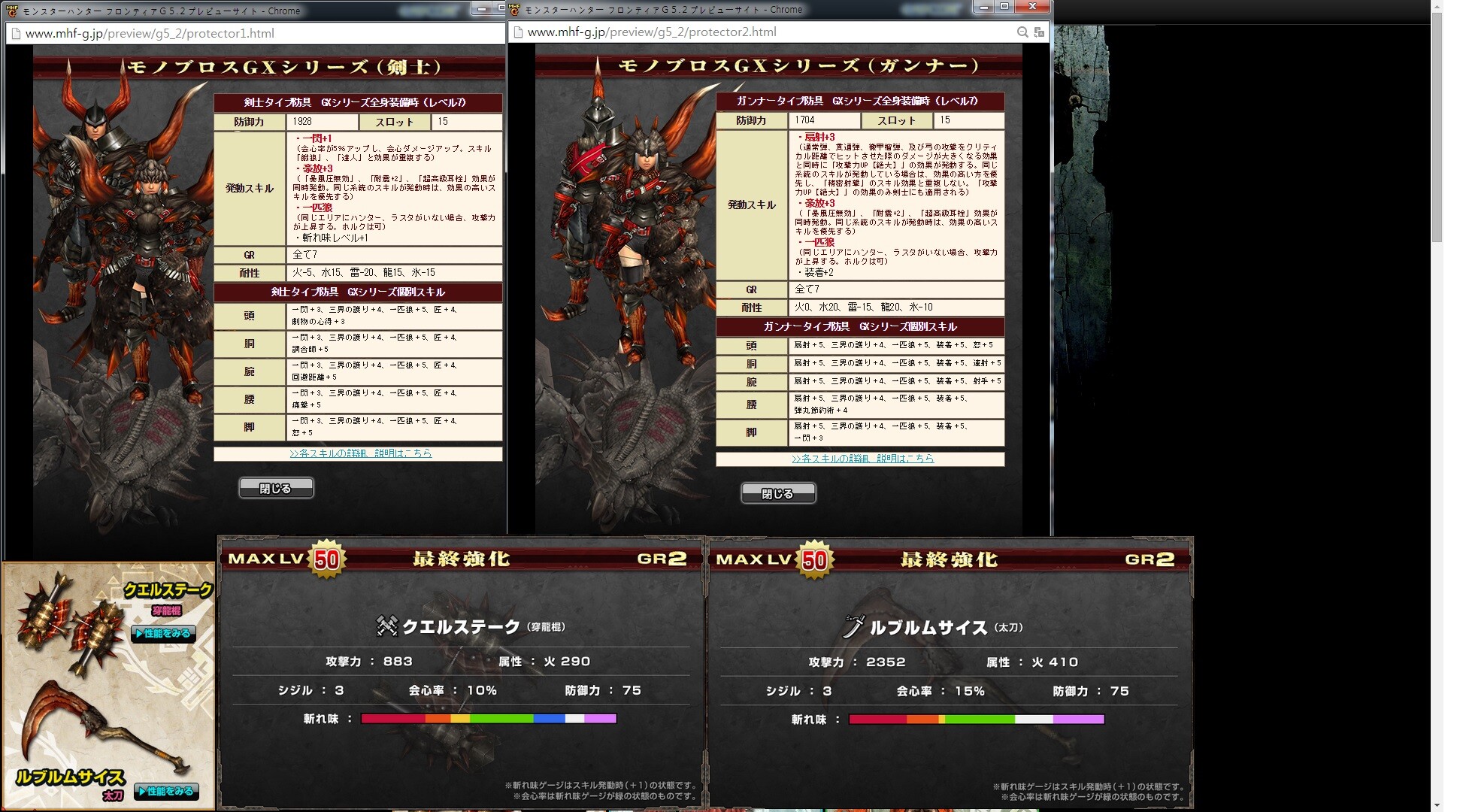Screen dimensions: 1460x812
Task: Click the モノブロスGXシリーズ(ガンナー) page title
Action: pyautogui.click(x=799, y=65)
